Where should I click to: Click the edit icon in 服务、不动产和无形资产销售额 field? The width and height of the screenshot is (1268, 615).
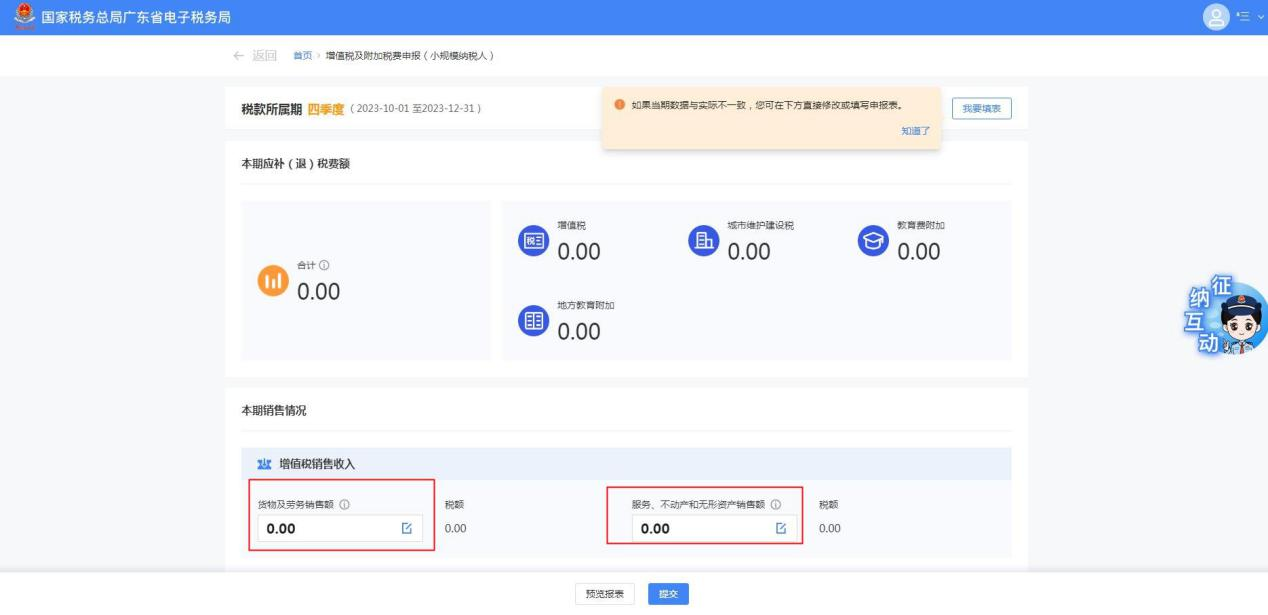click(781, 529)
